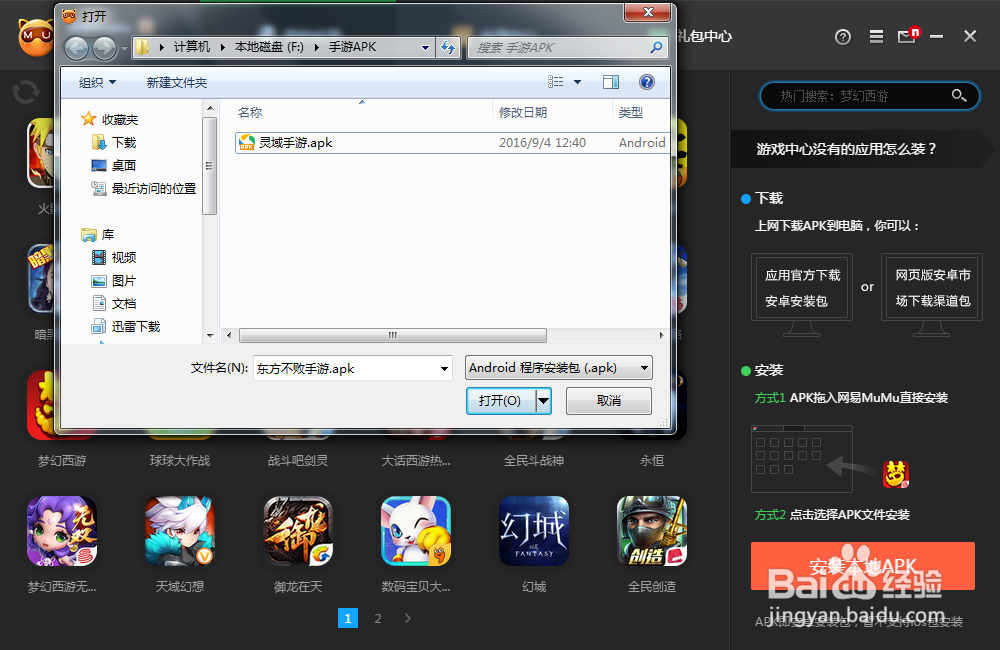
Task: Click refresh button beside address bar
Action: click(x=448, y=47)
